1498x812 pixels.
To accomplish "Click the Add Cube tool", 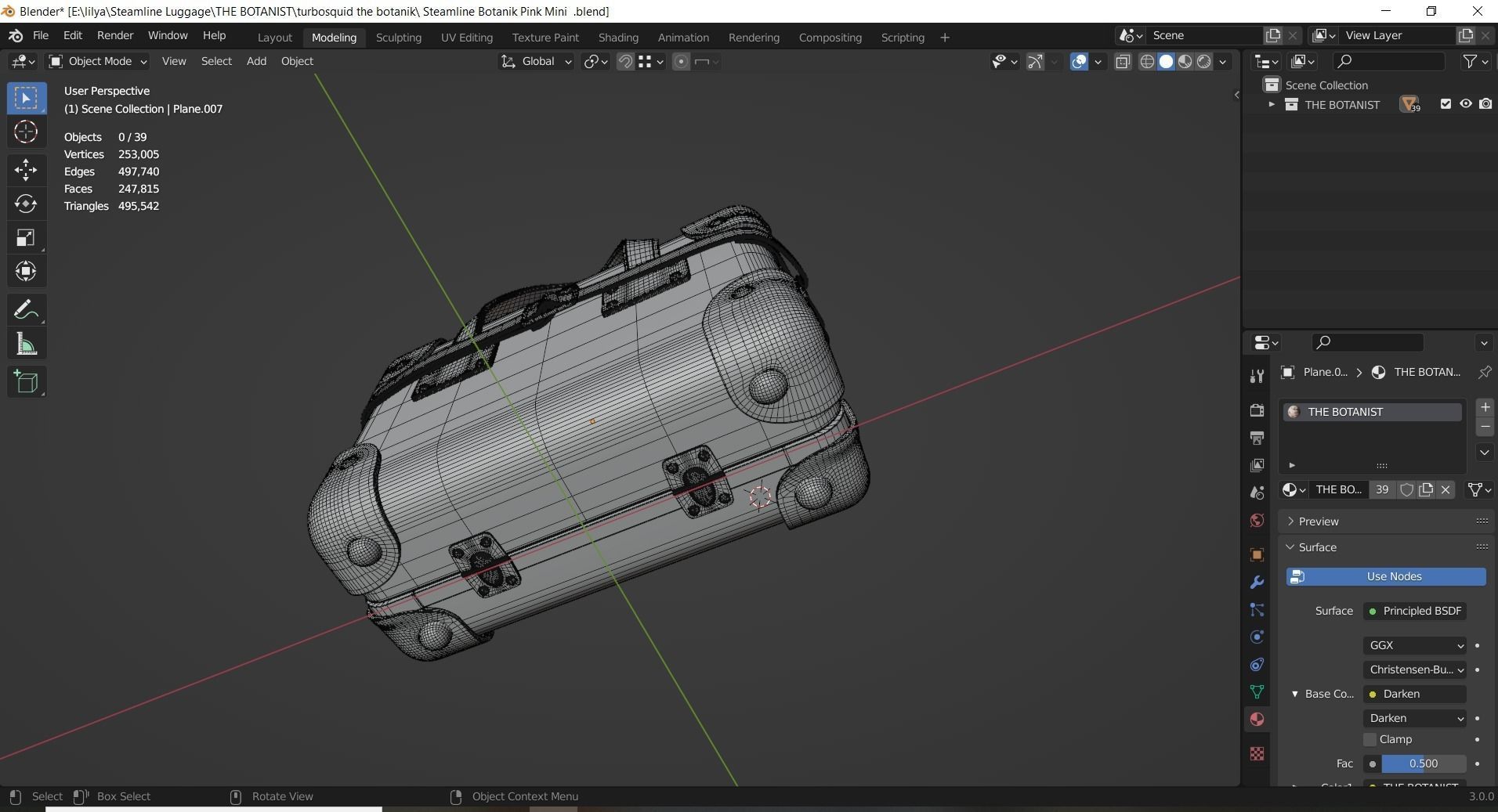I will pyautogui.click(x=26, y=382).
